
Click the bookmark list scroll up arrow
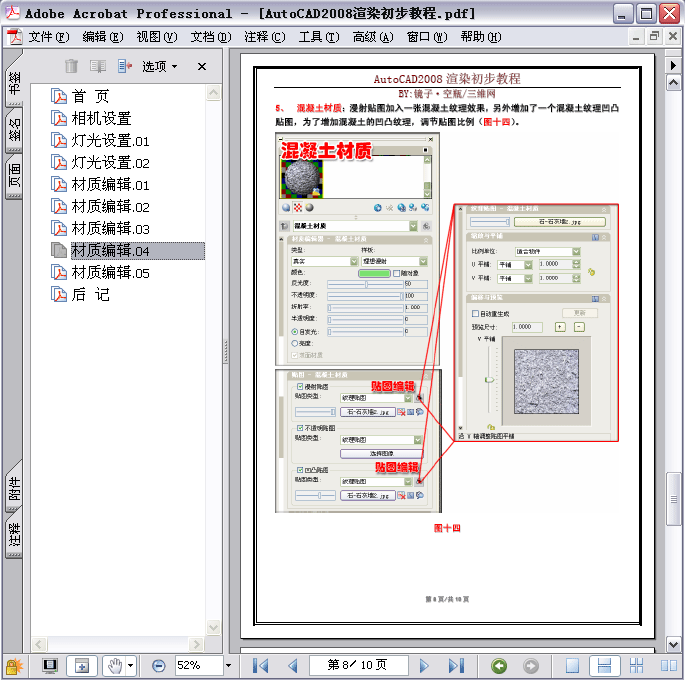click(x=213, y=93)
